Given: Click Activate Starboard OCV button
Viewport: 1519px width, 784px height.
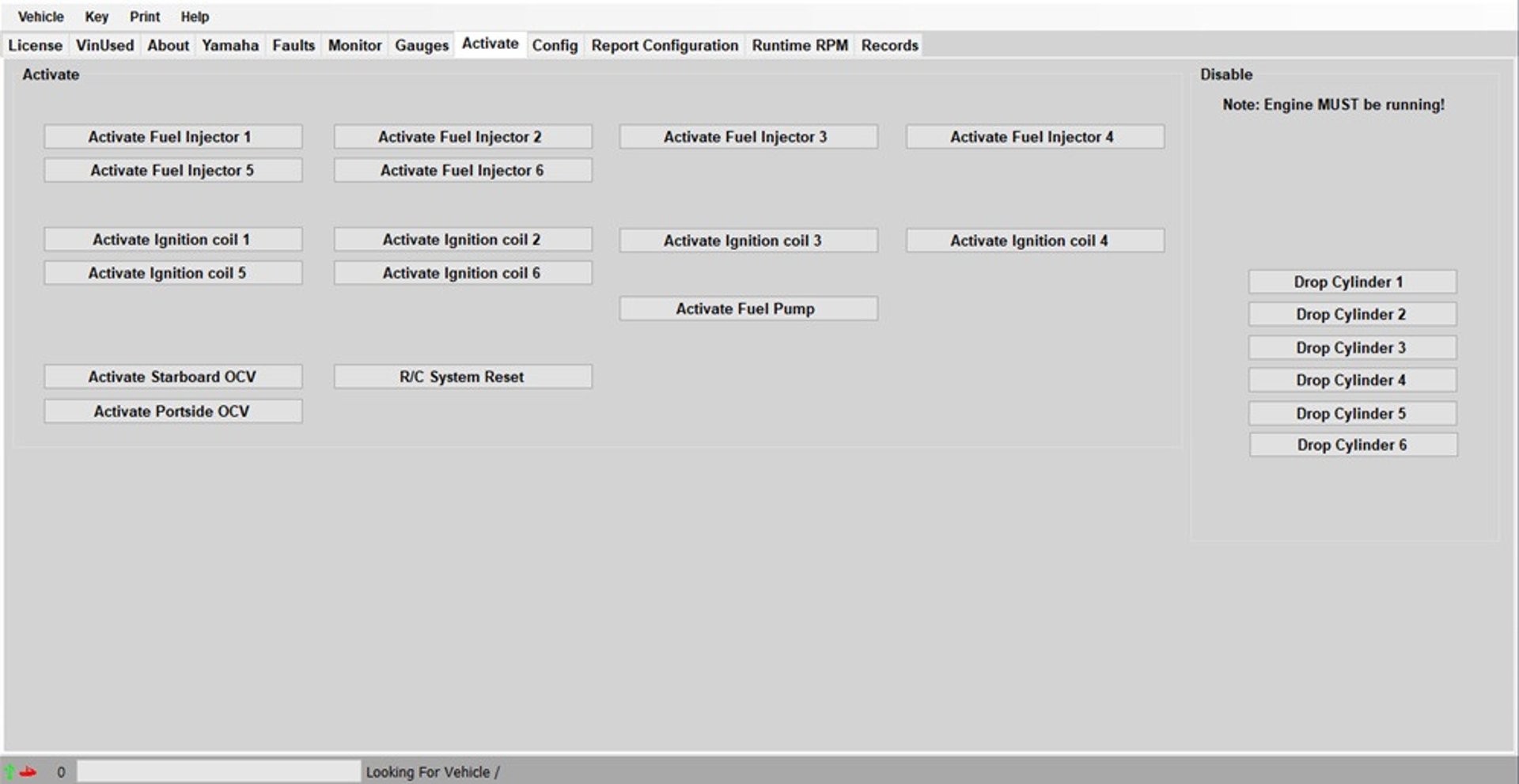Looking at the screenshot, I should 173,377.
